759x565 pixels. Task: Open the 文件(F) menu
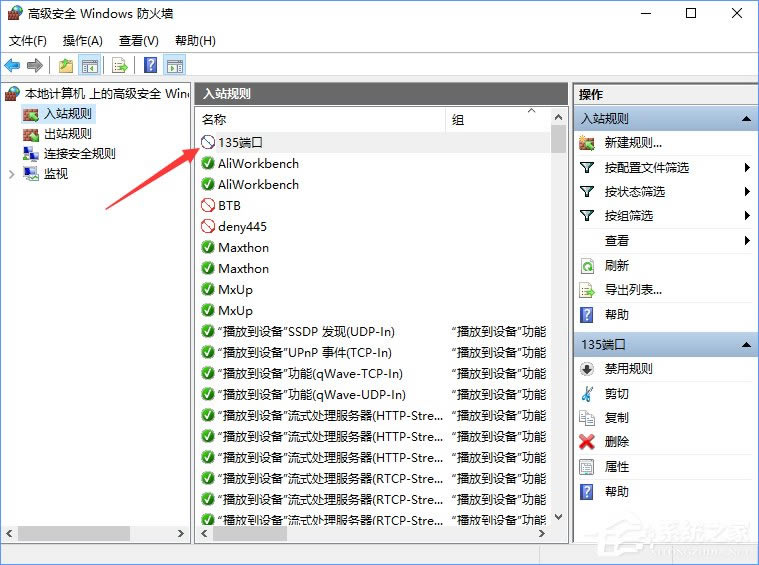coord(28,41)
